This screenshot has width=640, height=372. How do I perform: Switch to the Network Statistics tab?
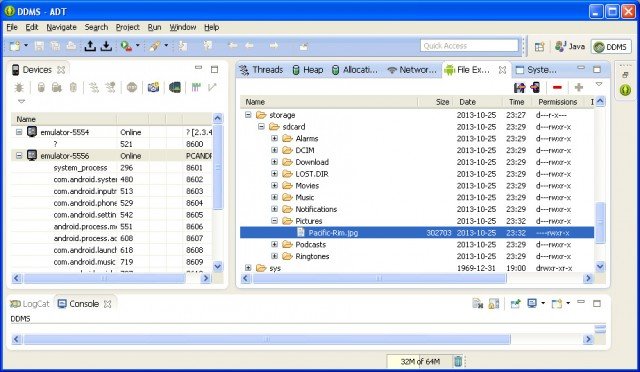[x=412, y=70]
